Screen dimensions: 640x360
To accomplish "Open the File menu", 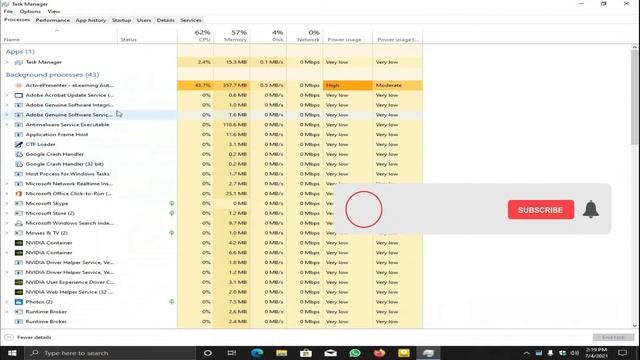I will click(8, 11).
